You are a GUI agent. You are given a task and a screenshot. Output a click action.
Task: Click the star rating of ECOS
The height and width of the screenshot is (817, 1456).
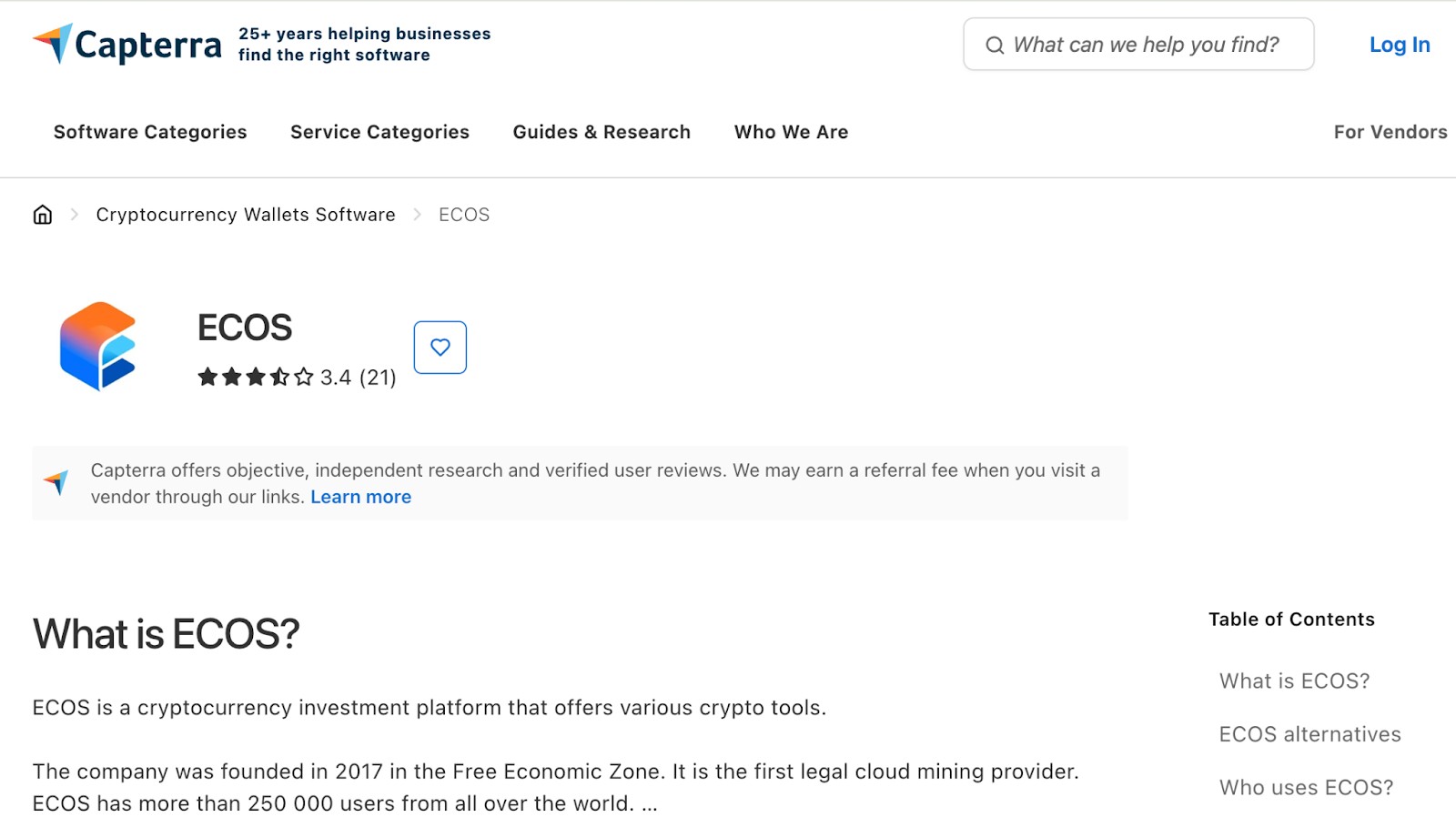256,377
